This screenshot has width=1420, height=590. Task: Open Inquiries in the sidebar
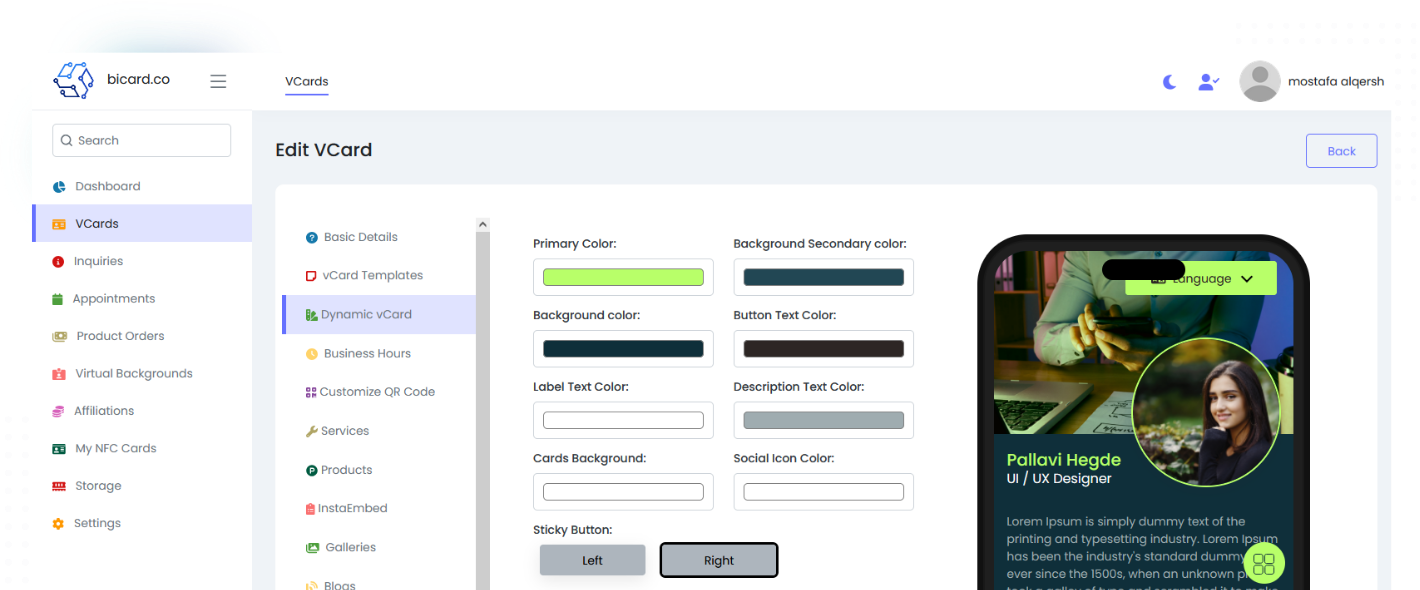pyautogui.click(x=98, y=261)
